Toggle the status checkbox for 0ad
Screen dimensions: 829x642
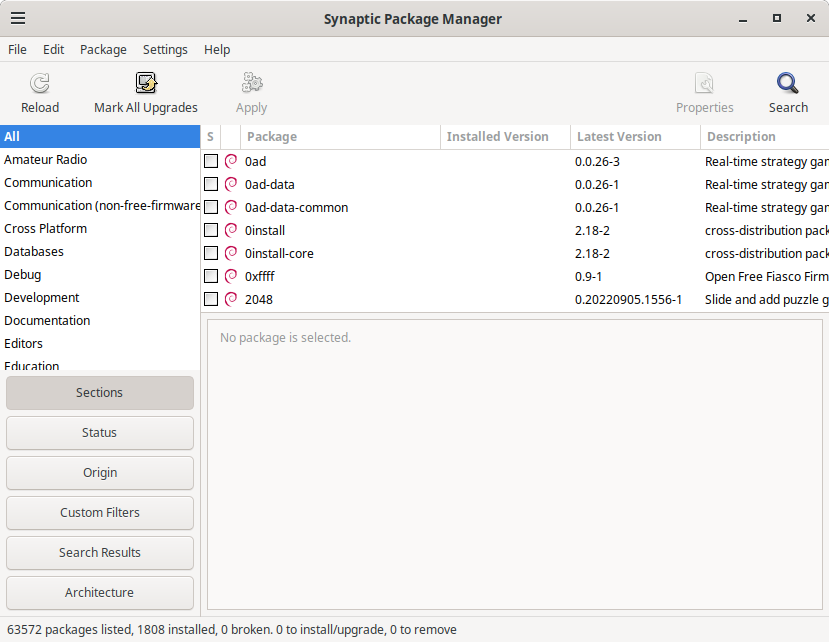(211, 161)
